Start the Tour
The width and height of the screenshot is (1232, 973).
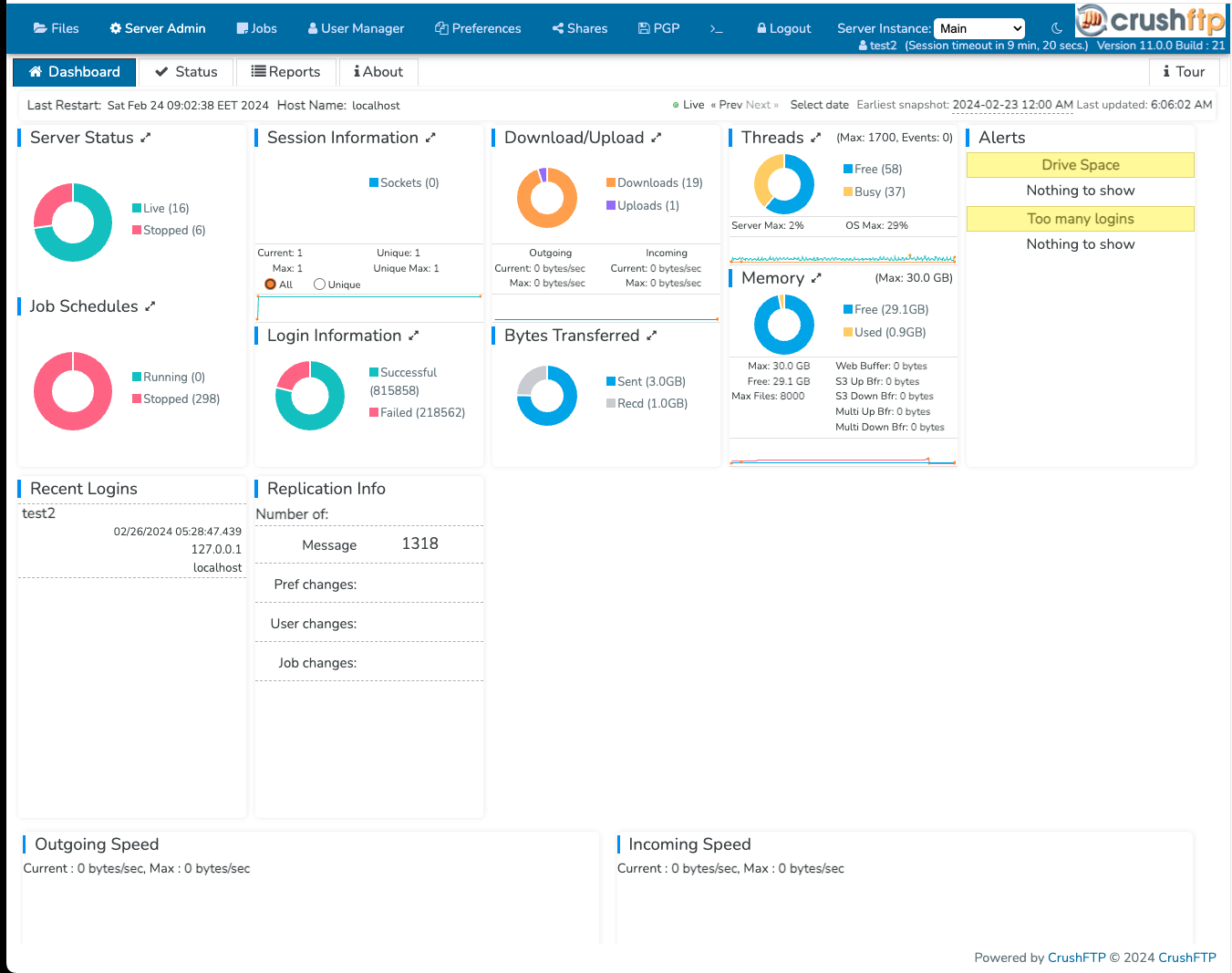tap(1184, 72)
